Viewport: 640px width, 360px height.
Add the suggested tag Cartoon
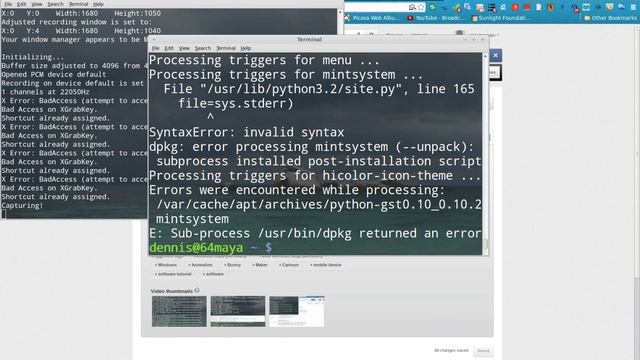(x=289, y=265)
